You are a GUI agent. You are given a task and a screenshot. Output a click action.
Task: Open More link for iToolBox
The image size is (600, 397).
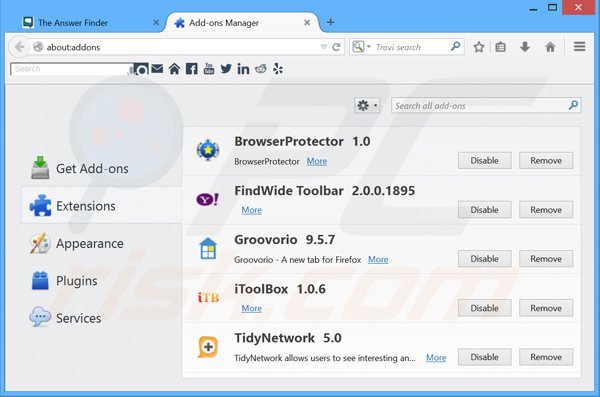[252, 309]
